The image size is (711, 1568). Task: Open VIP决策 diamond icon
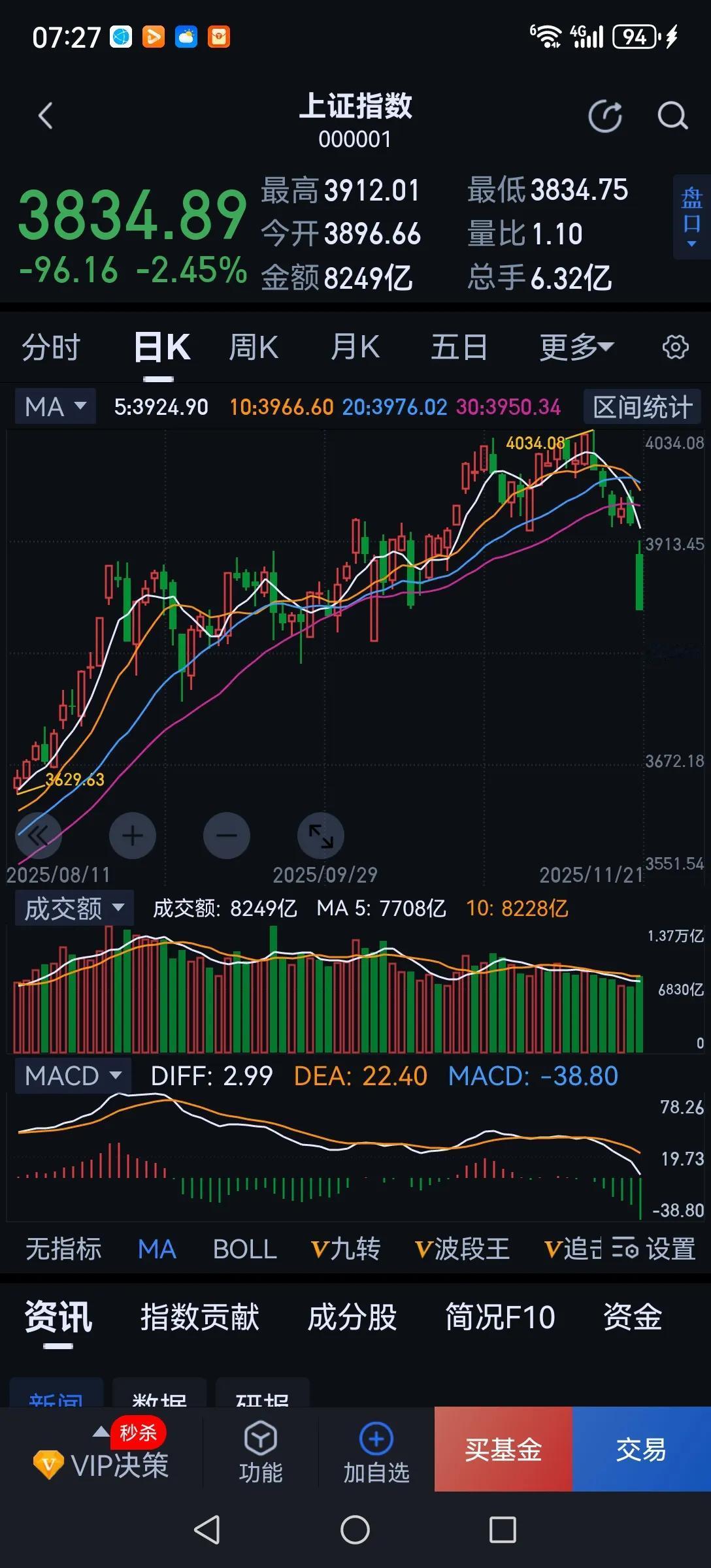coord(48,1465)
